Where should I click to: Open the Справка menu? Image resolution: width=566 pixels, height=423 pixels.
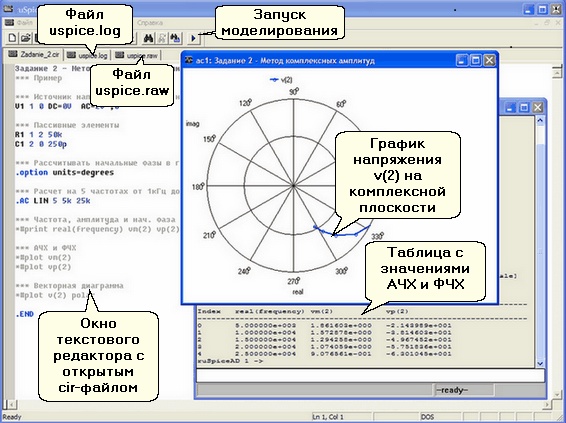click(x=150, y=23)
